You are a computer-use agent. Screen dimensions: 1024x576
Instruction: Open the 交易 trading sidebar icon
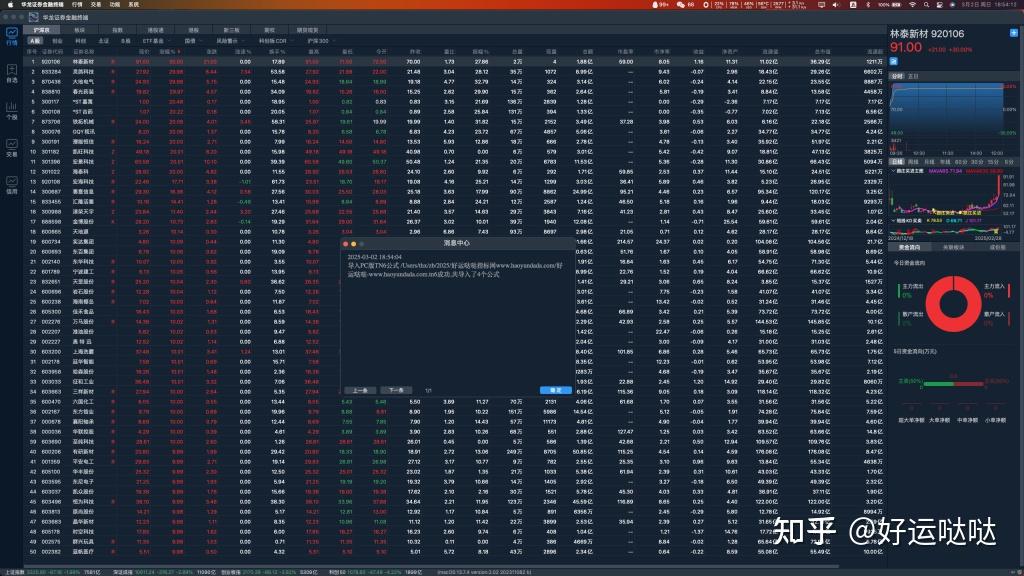tap(11, 145)
